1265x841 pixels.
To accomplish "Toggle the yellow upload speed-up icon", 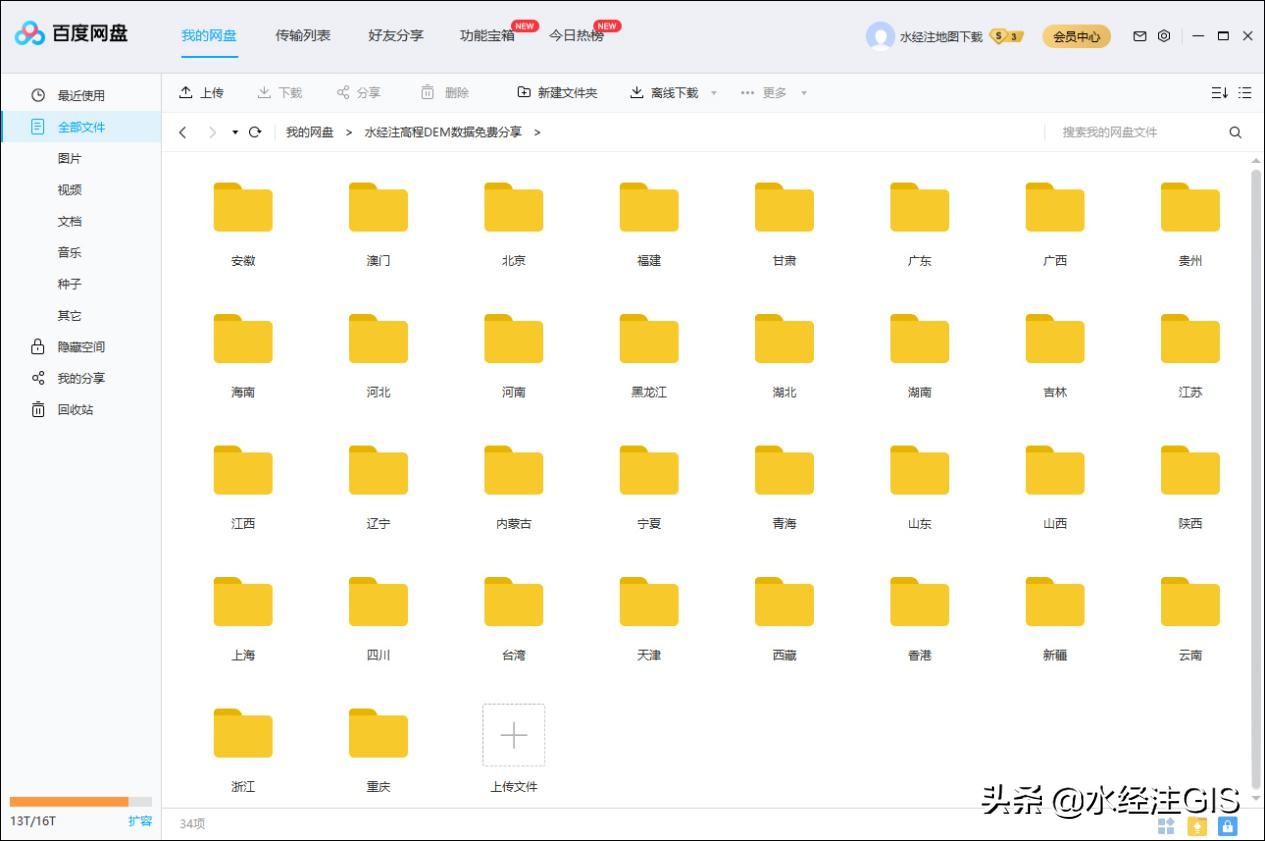I will pos(1196,826).
